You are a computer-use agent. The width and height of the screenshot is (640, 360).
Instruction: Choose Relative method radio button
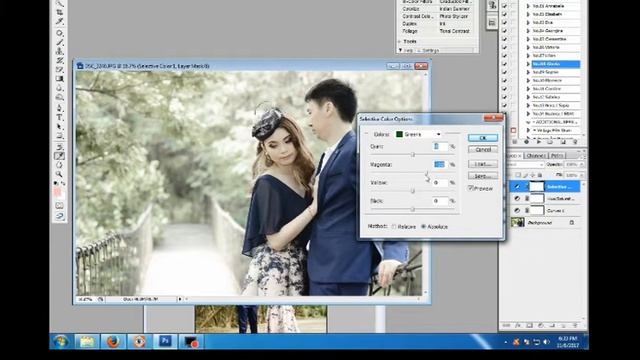coord(394,227)
